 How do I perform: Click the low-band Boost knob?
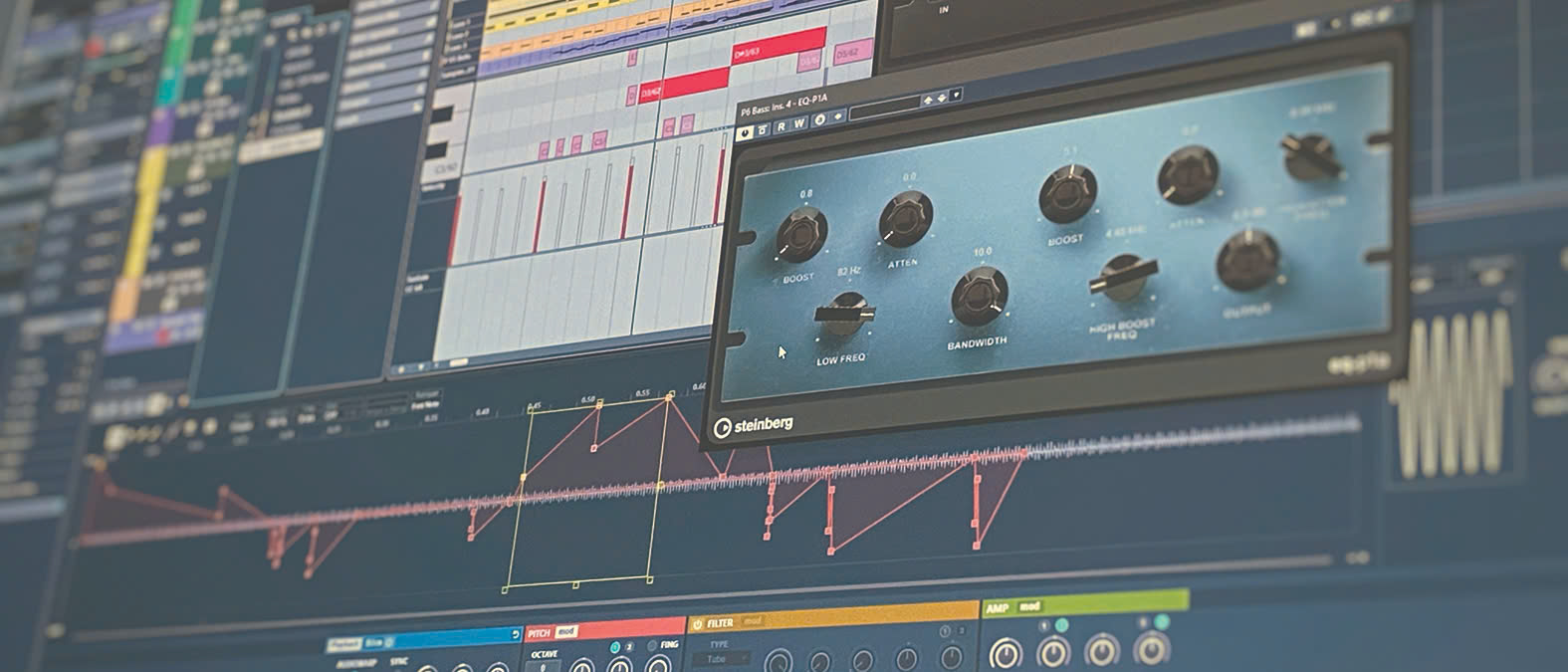(x=801, y=233)
